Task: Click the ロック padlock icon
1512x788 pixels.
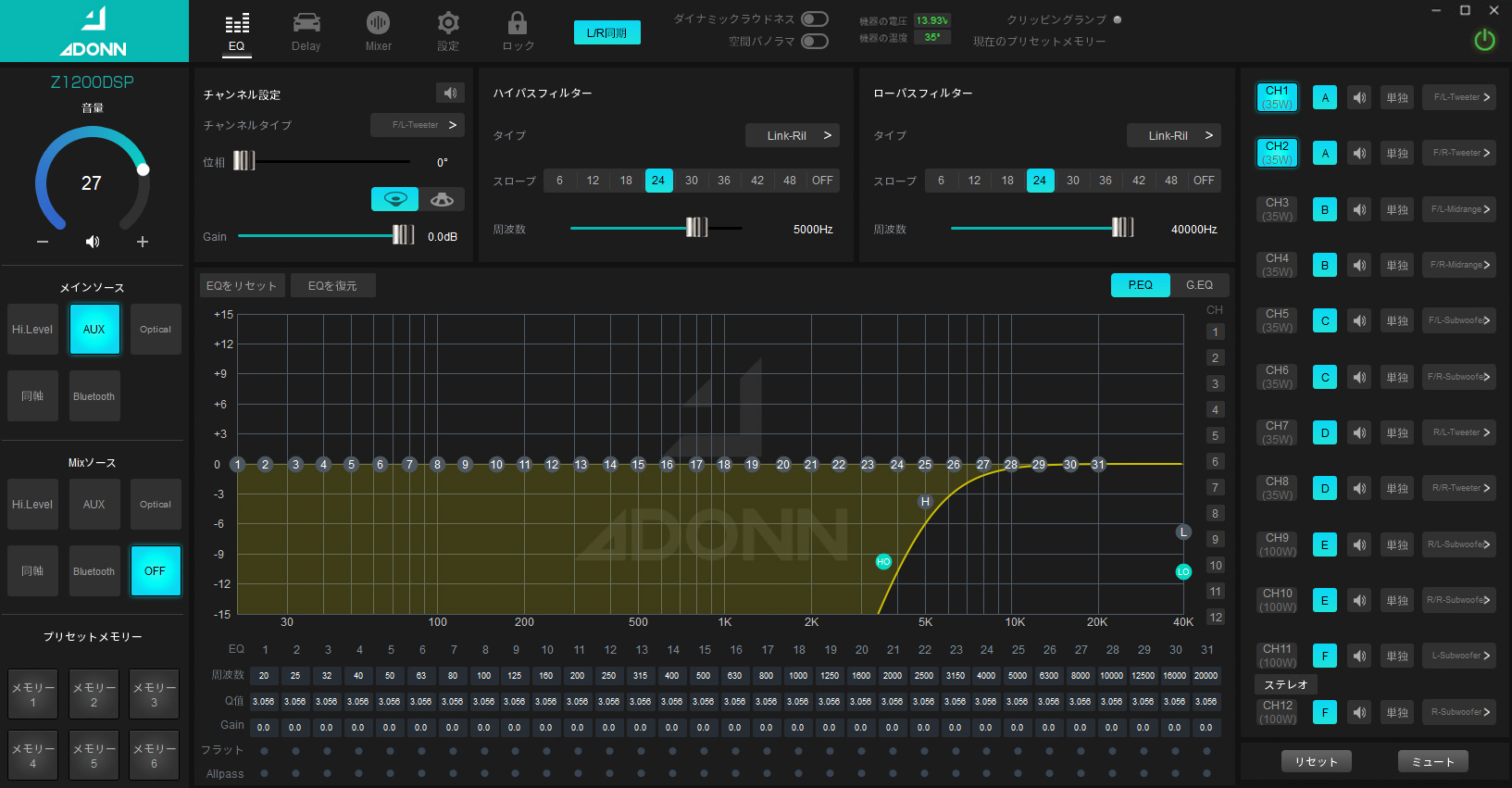Action: pyautogui.click(x=518, y=24)
